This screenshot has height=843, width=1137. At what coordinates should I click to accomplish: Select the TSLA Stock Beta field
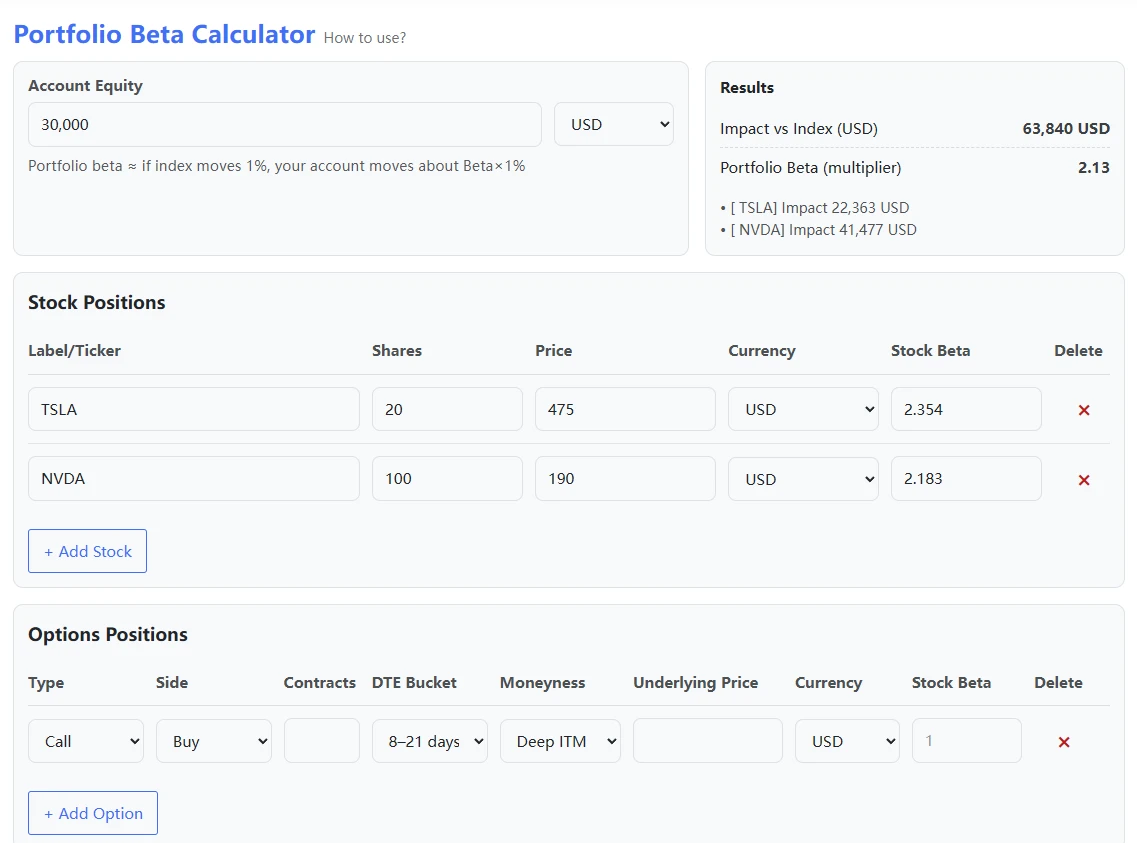tap(965, 410)
